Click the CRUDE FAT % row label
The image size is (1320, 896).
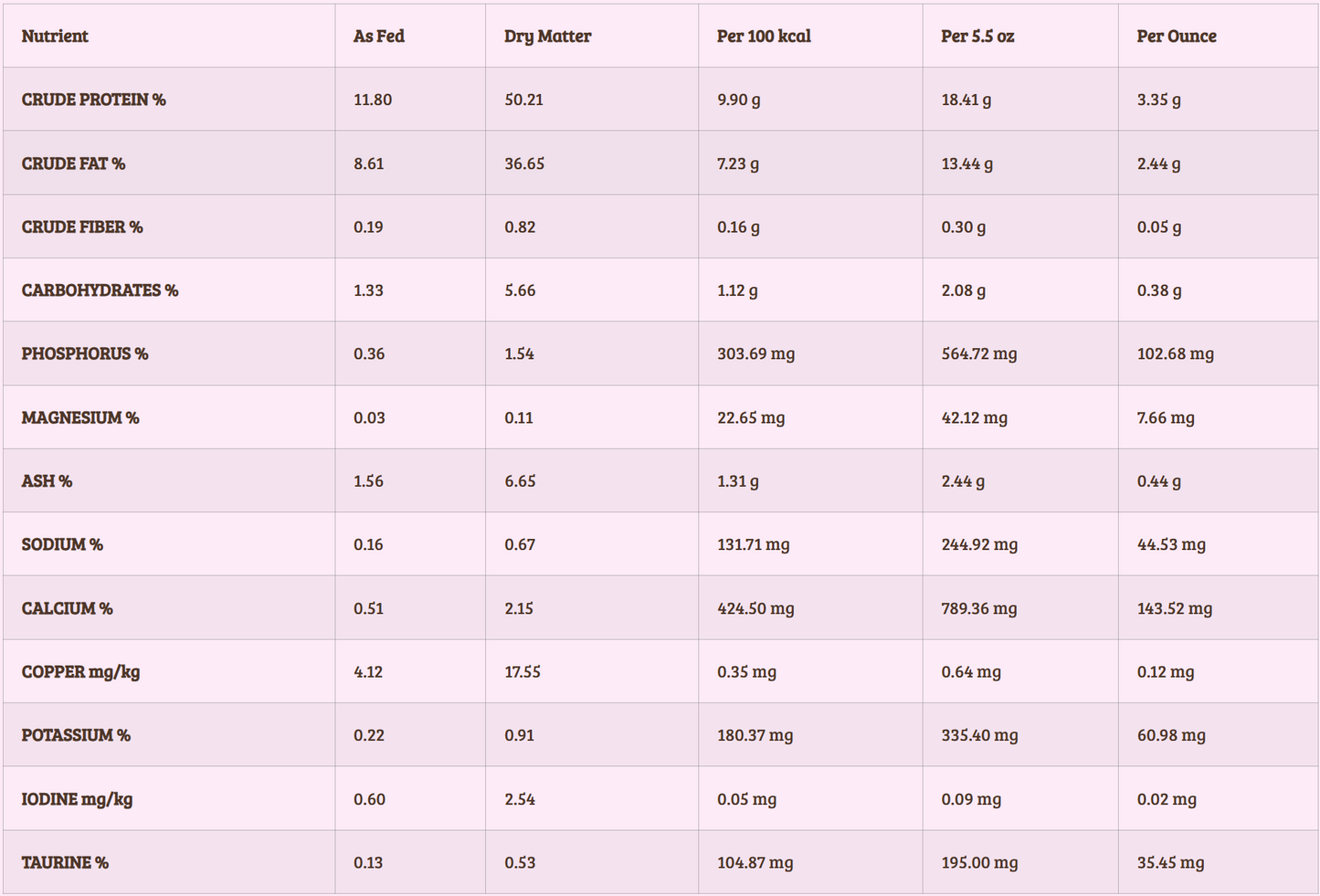click(x=73, y=163)
